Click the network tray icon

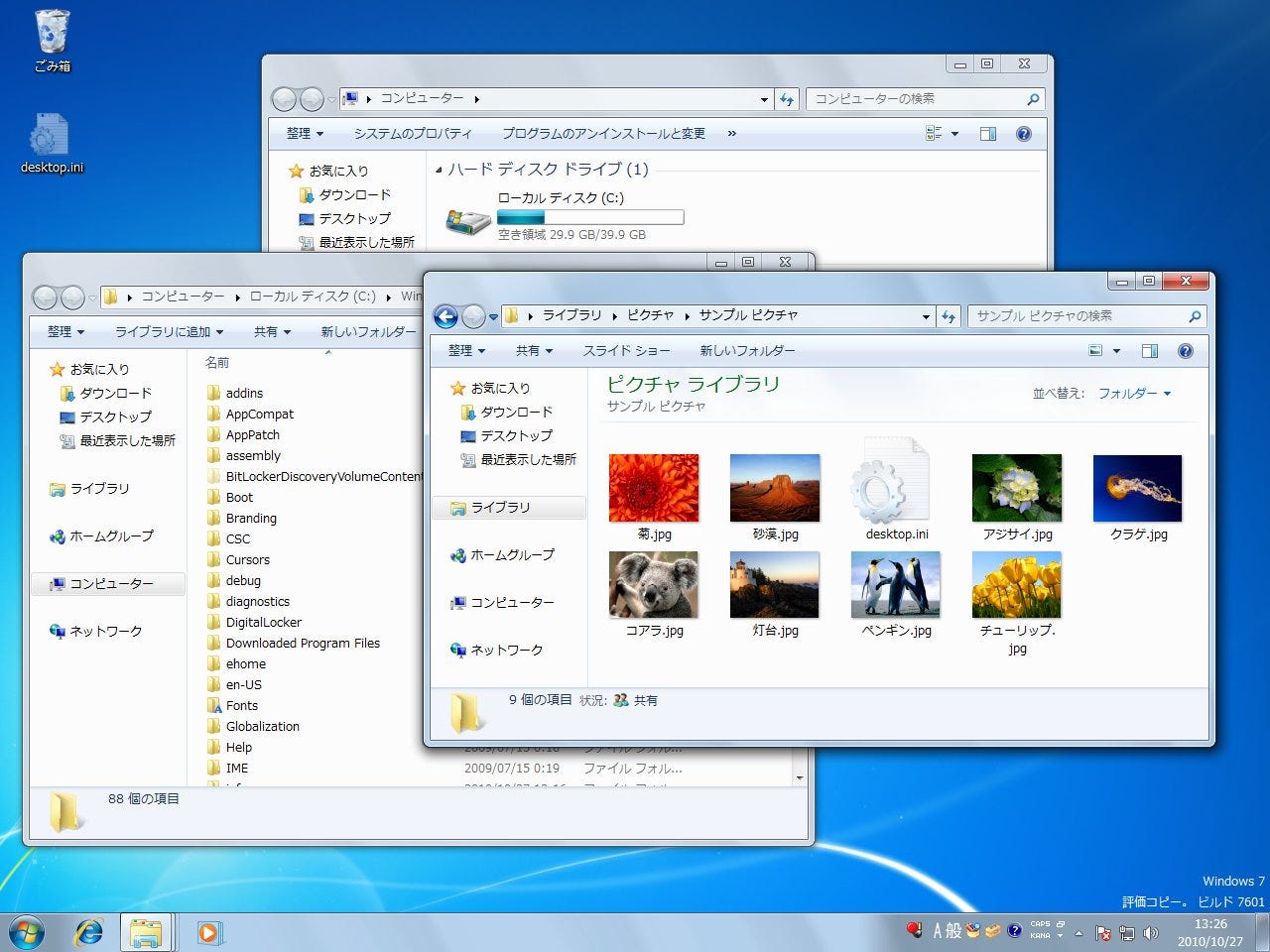pyautogui.click(x=1127, y=932)
